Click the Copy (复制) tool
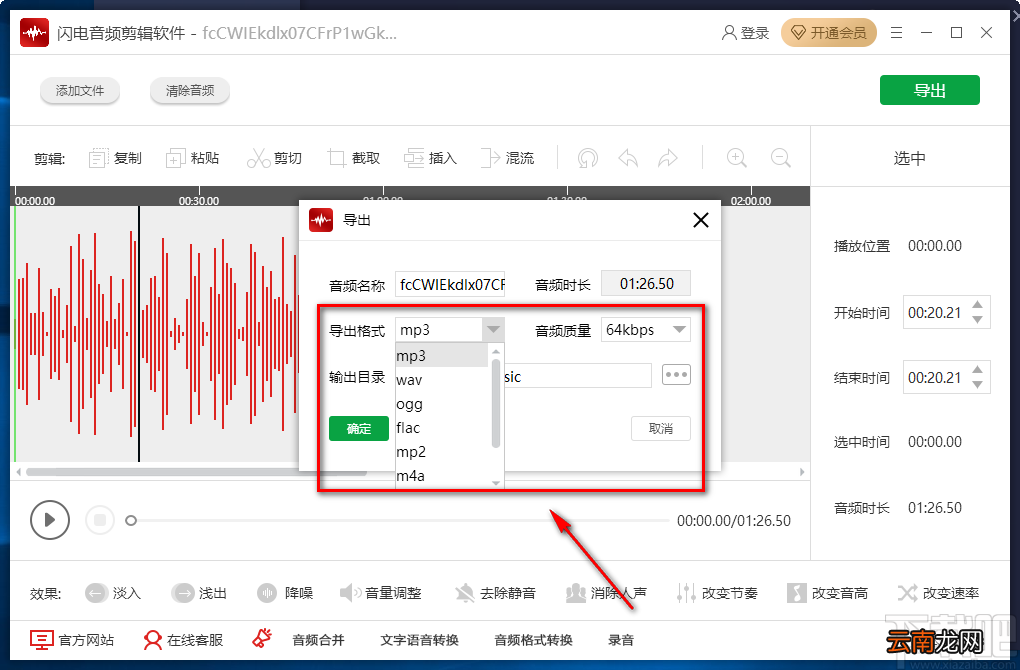 click(x=115, y=158)
